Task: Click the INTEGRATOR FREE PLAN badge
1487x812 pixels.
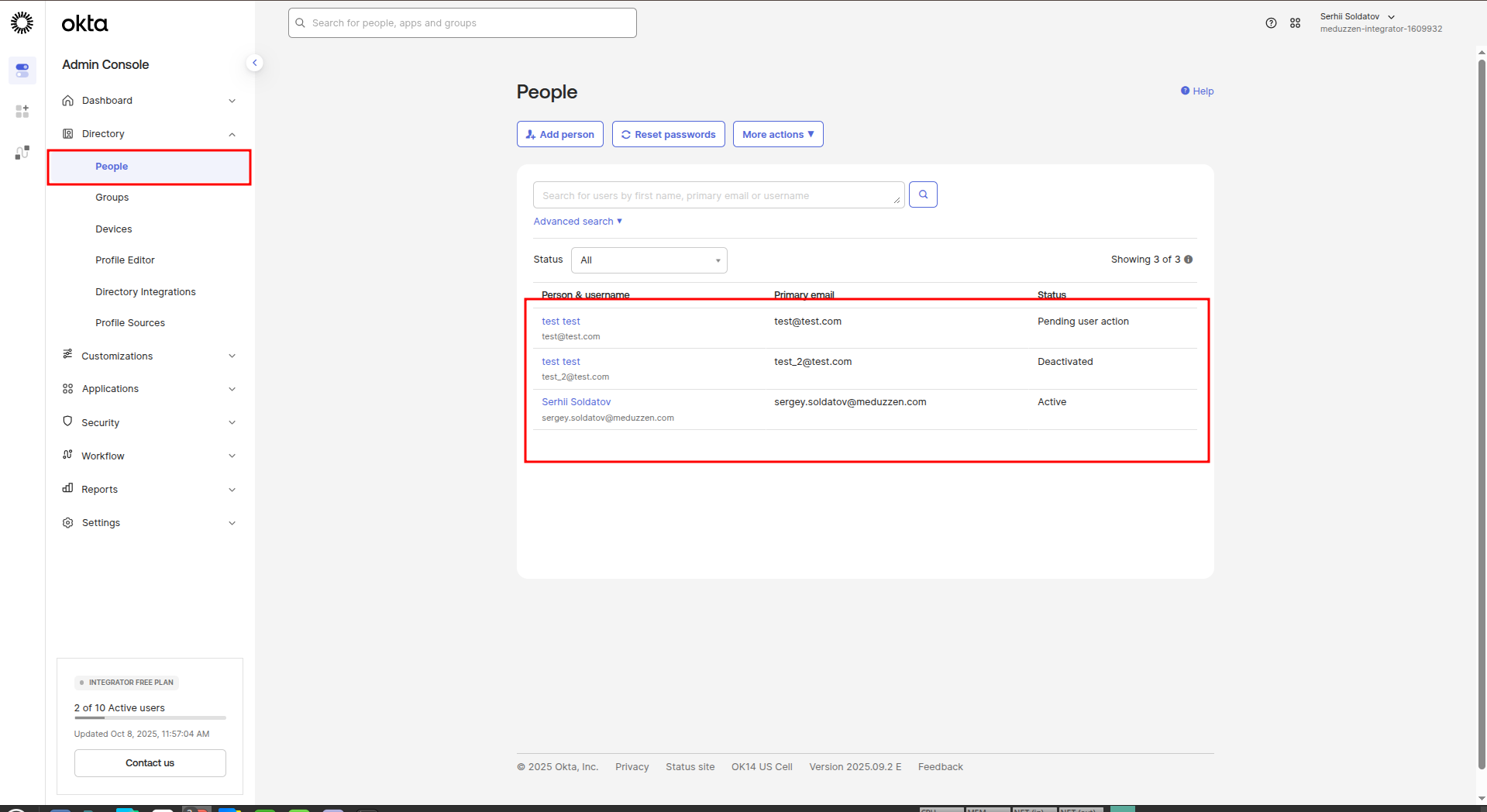Action: [127, 683]
